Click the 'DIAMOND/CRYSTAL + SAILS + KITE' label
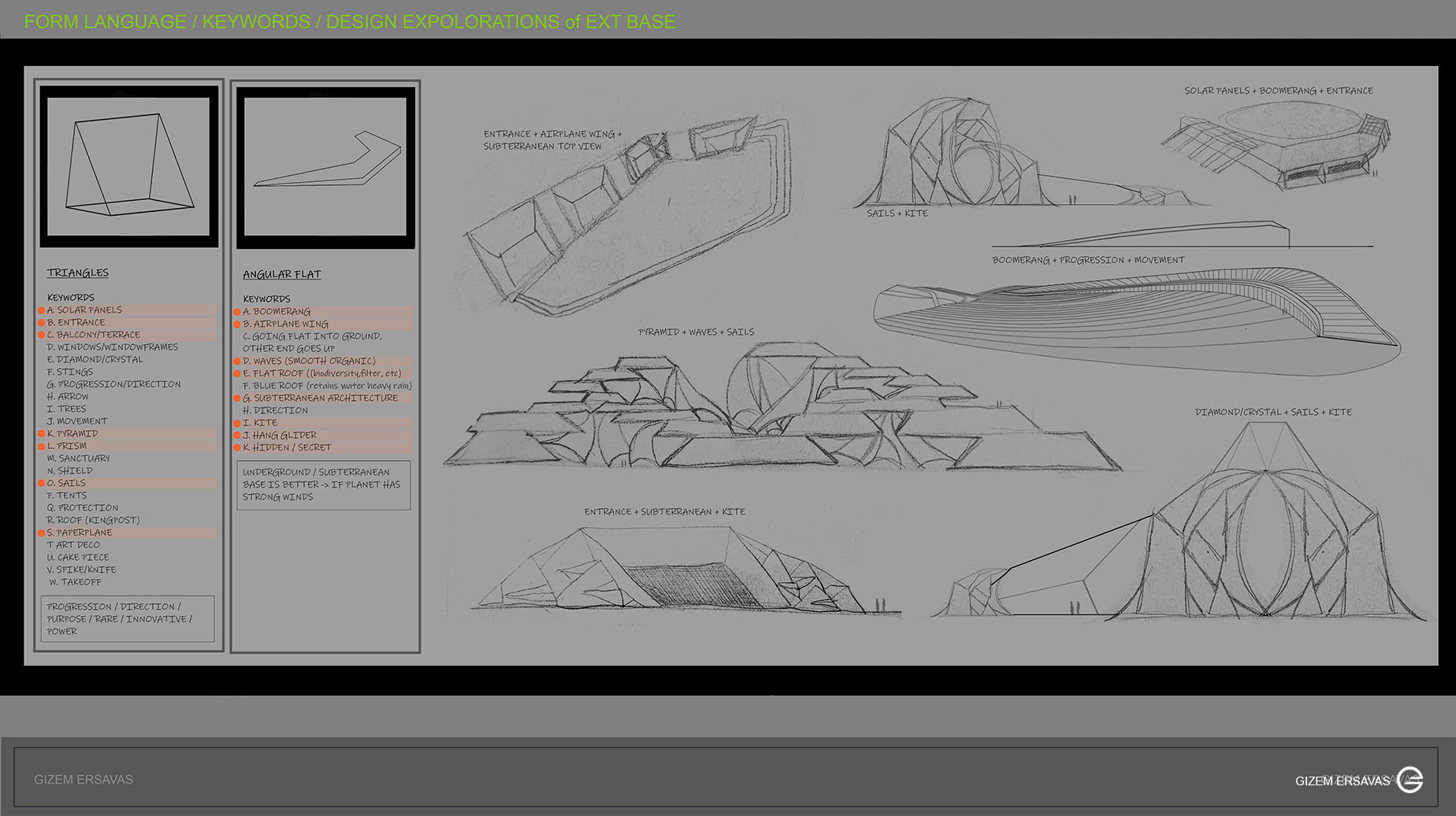This screenshot has height=816, width=1456. point(1273,412)
